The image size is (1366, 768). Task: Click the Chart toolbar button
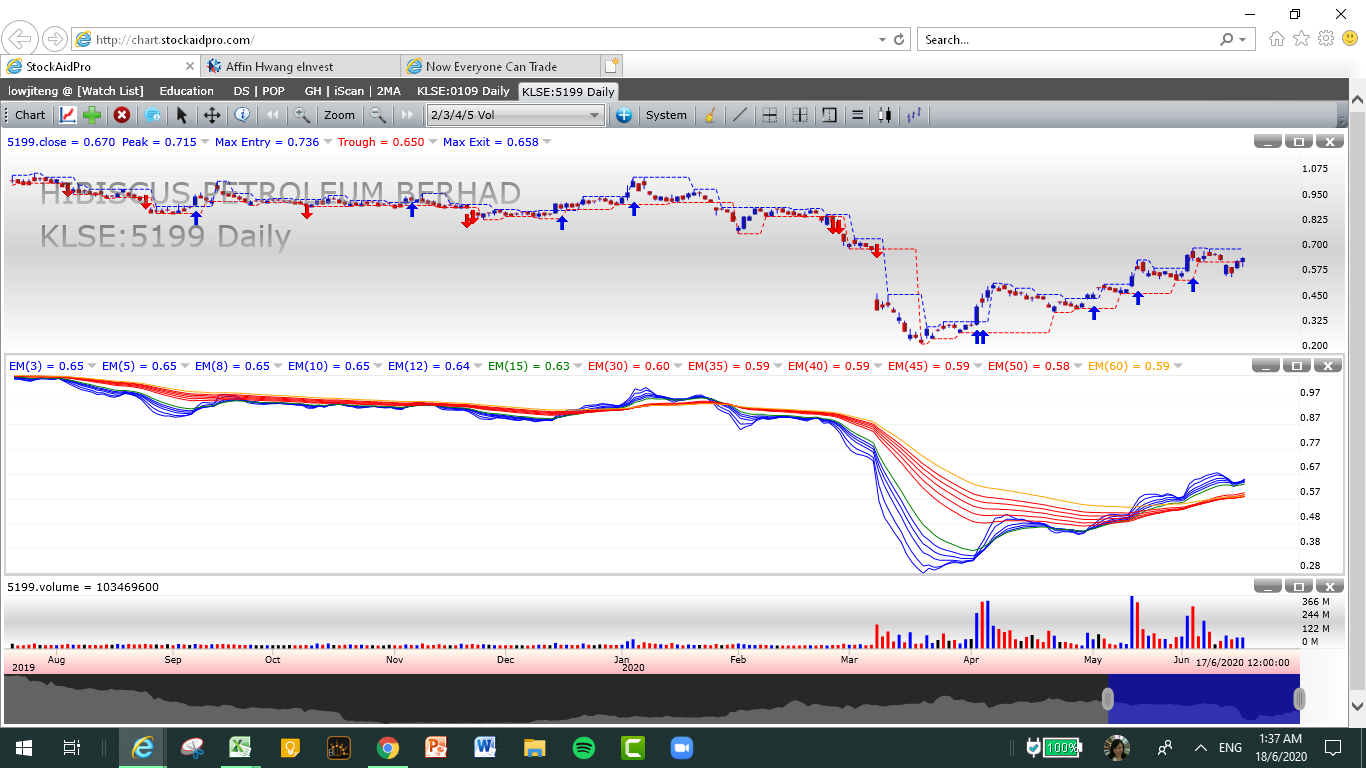point(30,115)
